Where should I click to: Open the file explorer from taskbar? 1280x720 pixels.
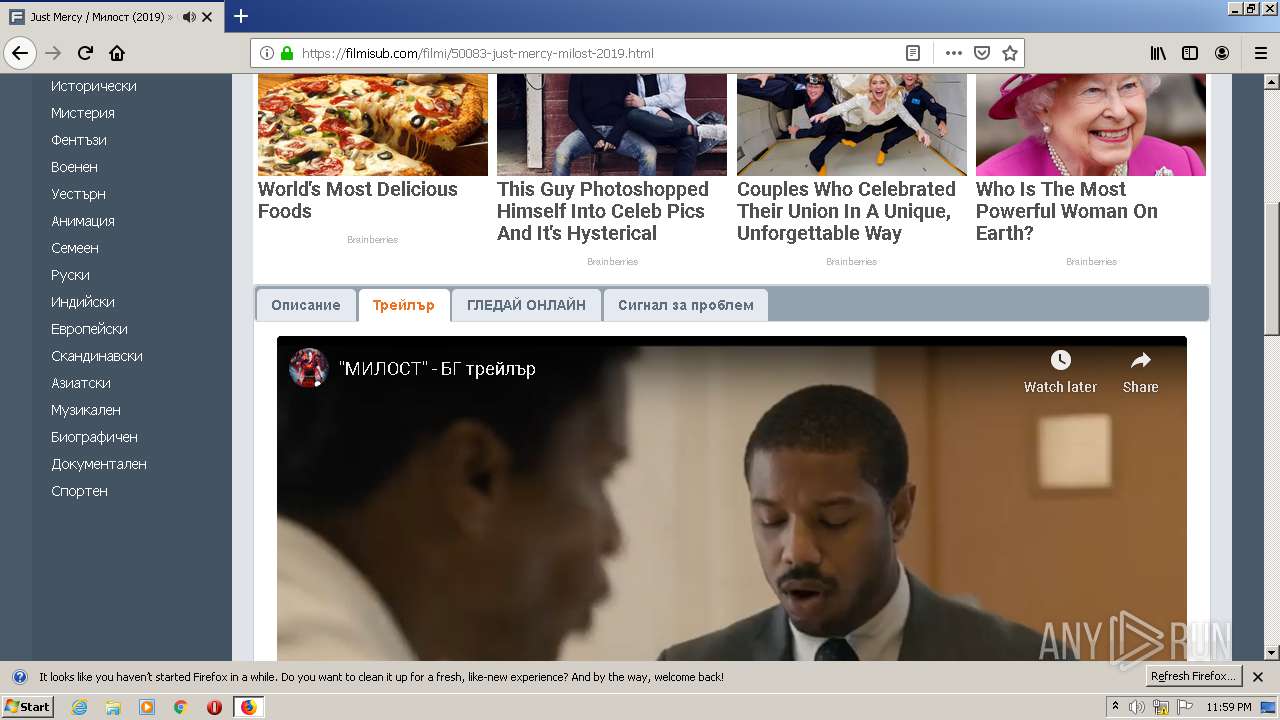(113, 707)
